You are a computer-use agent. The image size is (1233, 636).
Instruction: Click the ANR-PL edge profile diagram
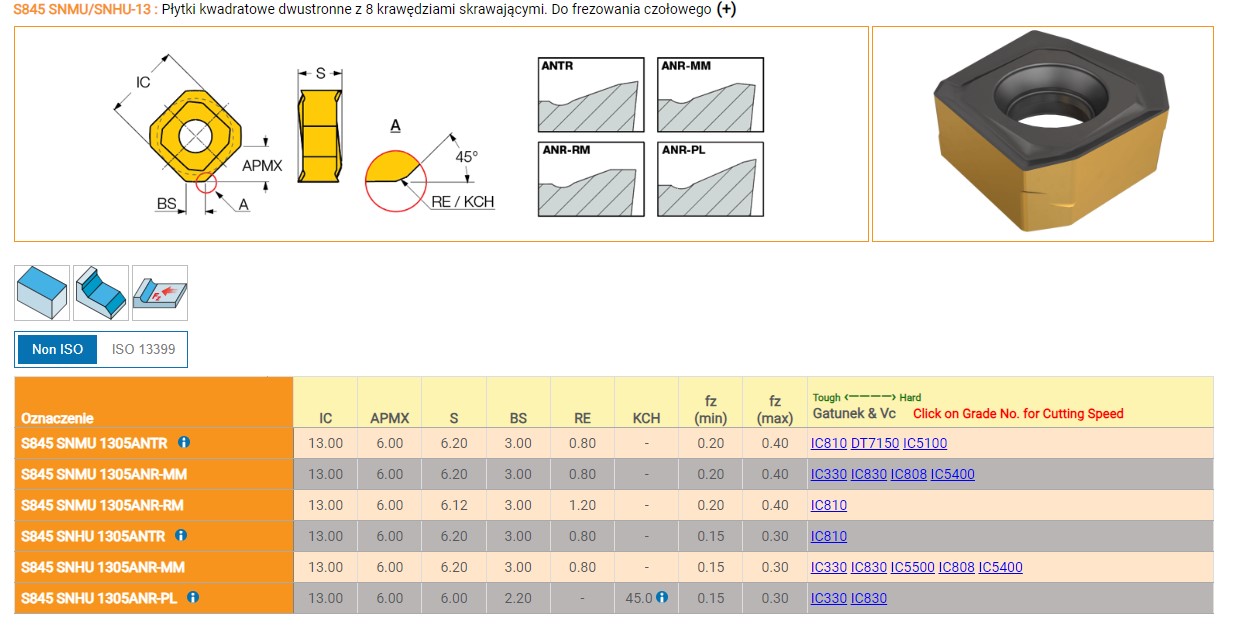710,180
